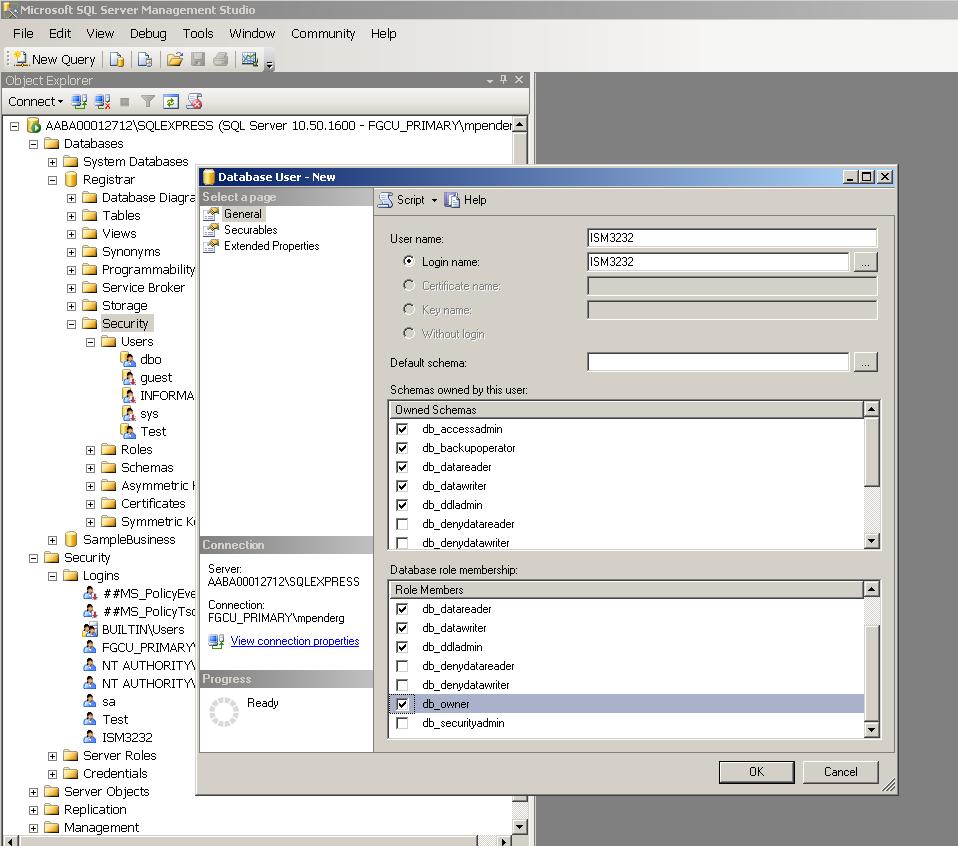Image resolution: width=958 pixels, height=846 pixels.
Task: Select the ISM3232 login in the tree
Action: point(127,737)
